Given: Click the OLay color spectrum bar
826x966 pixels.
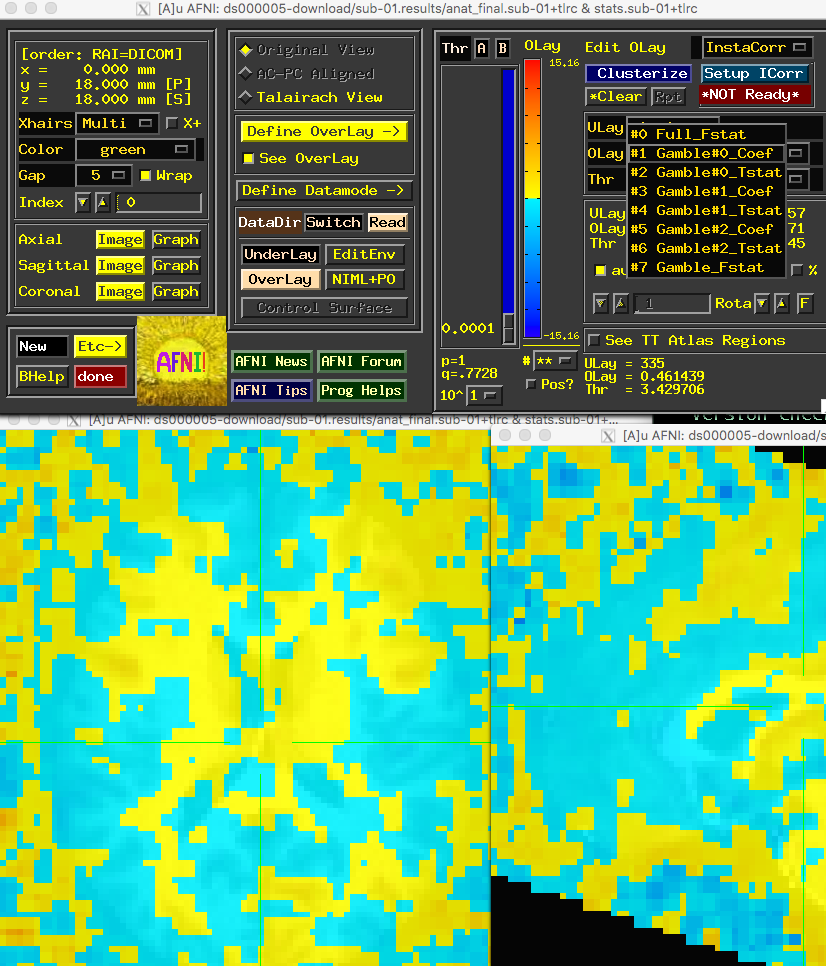Looking at the screenshot, I should click(532, 198).
